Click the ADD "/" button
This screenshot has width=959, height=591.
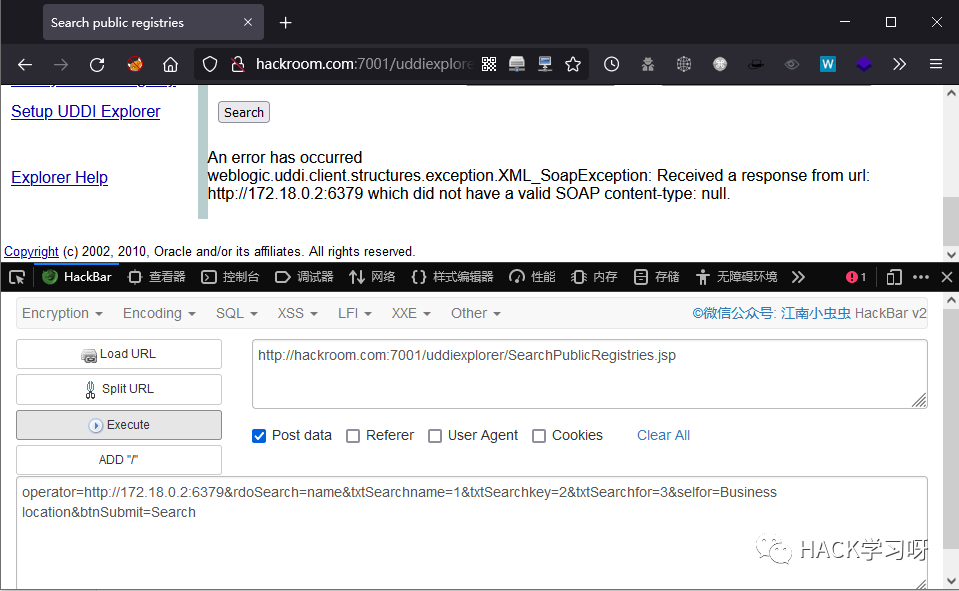tap(119, 460)
